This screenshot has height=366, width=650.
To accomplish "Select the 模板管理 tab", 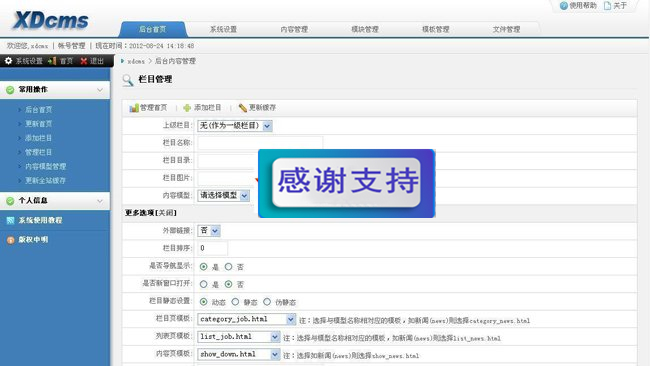I will pos(435,29).
